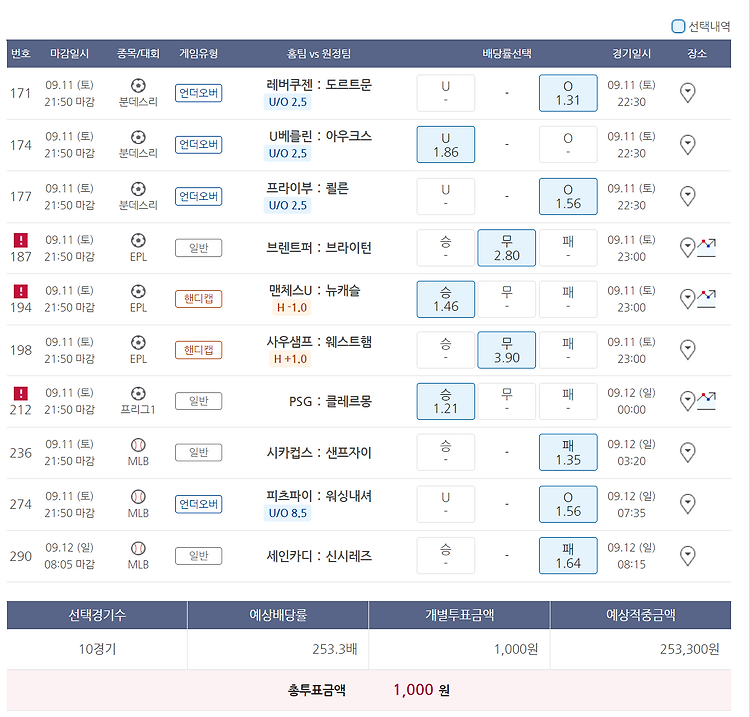Image resolution: width=750 pixels, height=717 pixels.
Task: Open venue pin for match 236
Action: pos(687,452)
